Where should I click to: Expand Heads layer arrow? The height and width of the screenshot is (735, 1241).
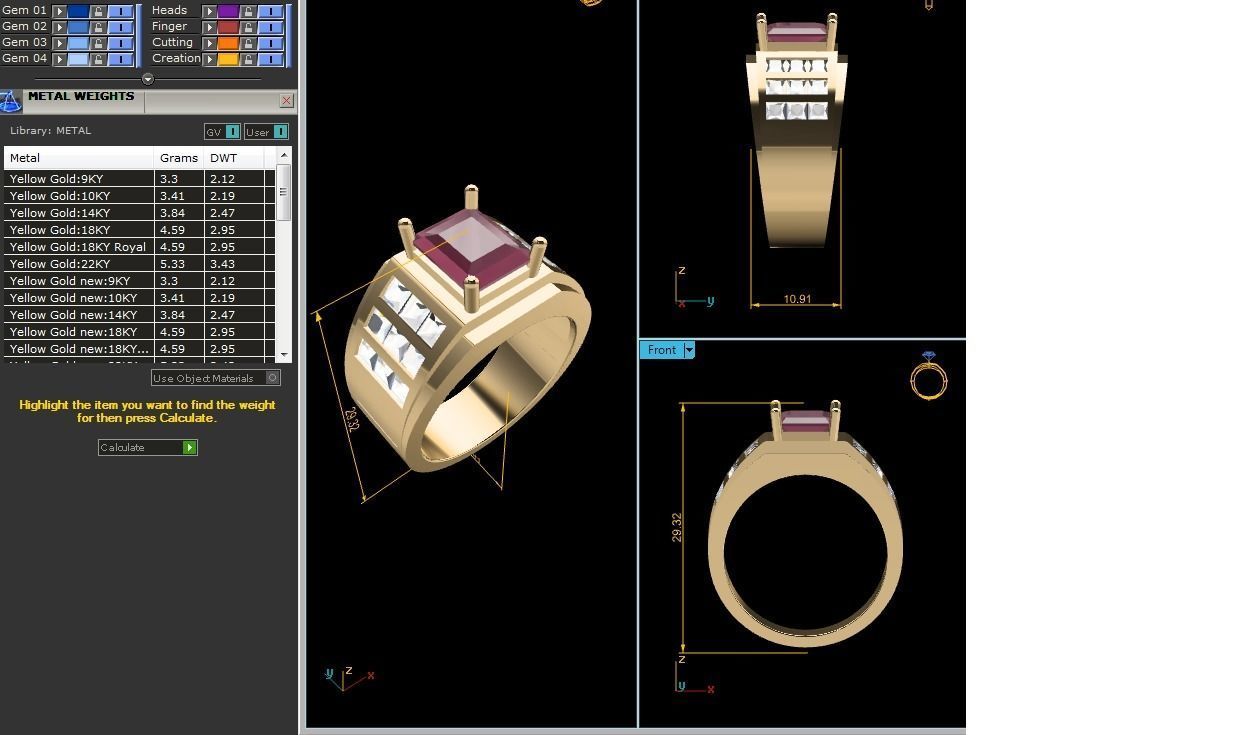tap(210, 11)
